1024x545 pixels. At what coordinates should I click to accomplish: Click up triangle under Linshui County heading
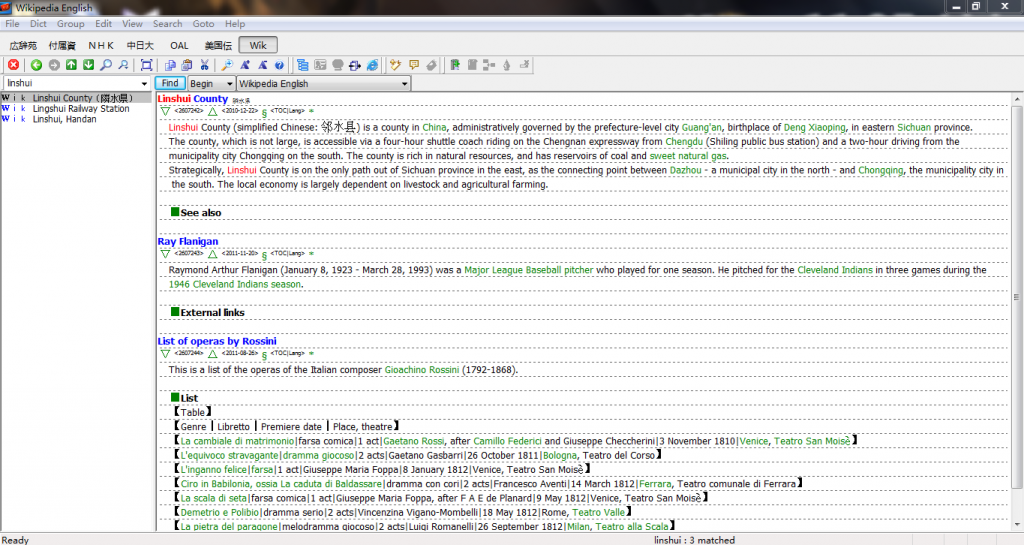coord(212,112)
